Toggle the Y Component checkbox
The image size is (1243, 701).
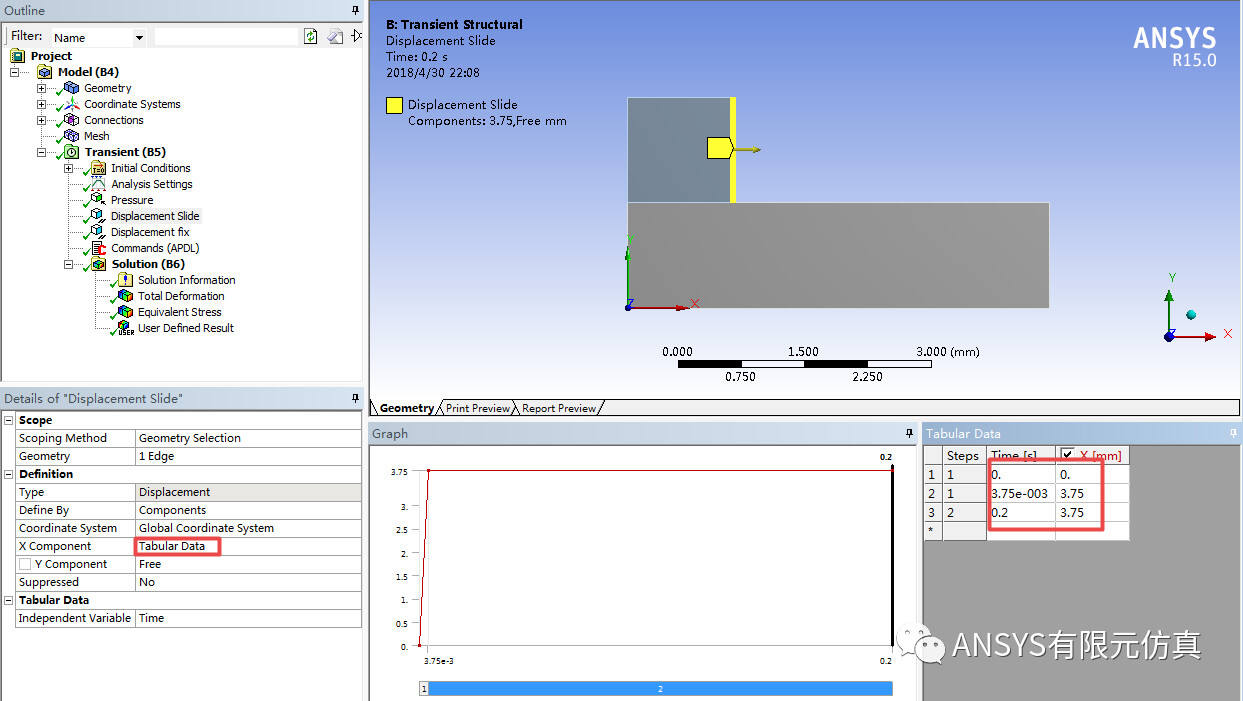click(x=25, y=564)
